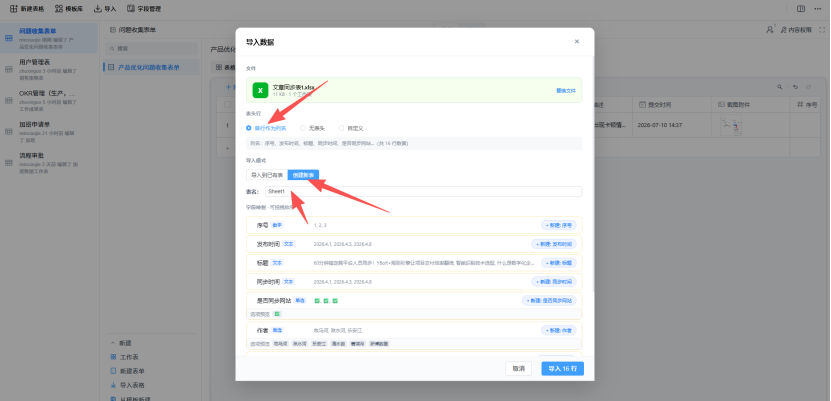Click the 单选 tag of the 作者 field
The image size is (831, 401).
click(277, 330)
